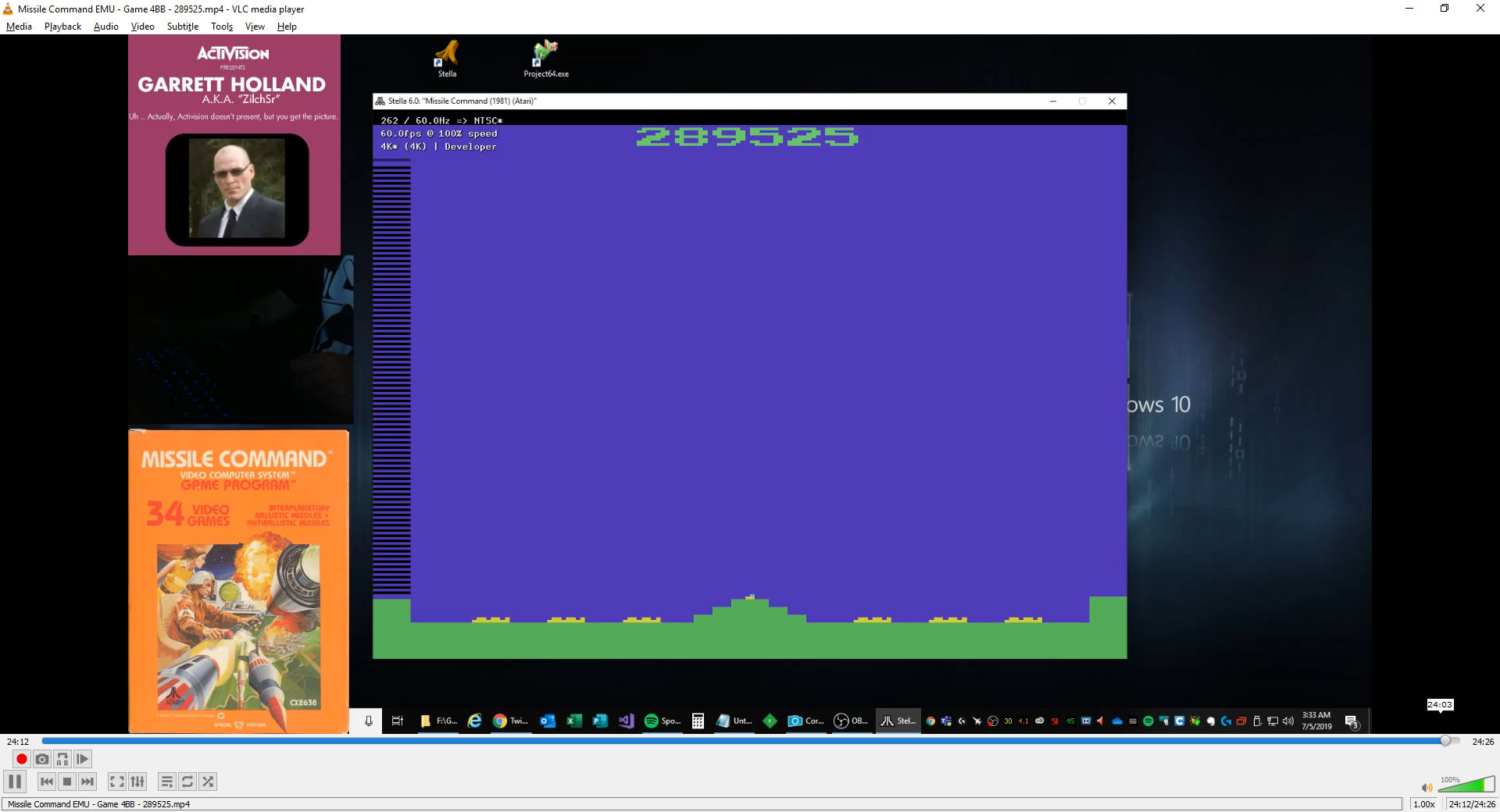The width and height of the screenshot is (1500, 812).
Task: Mute audio using the speaker icon
Action: [x=1427, y=788]
